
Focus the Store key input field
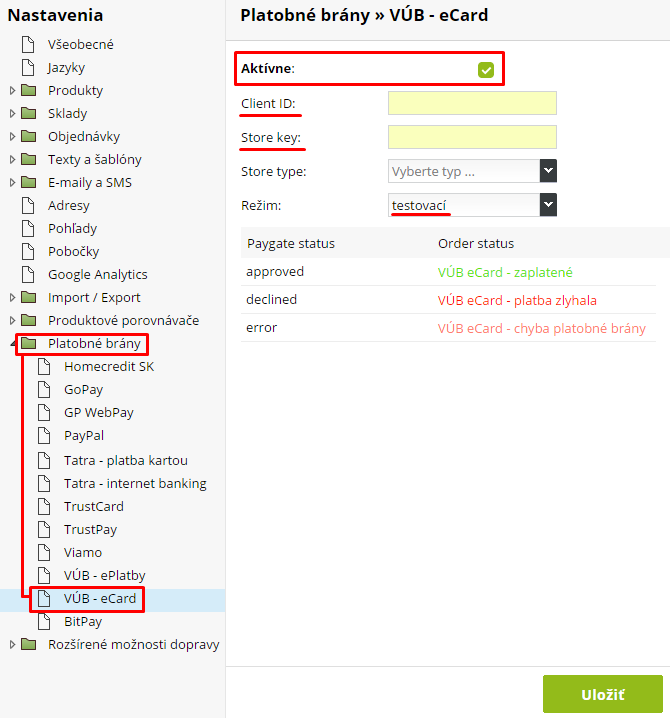click(x=472, y=137)
